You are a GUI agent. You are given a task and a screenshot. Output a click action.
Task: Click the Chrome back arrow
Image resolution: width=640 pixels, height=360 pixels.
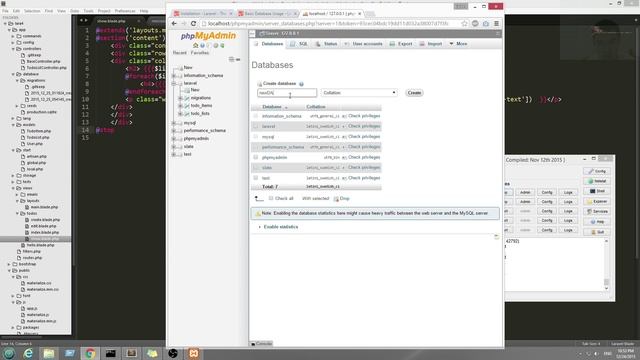coord(174,24)
